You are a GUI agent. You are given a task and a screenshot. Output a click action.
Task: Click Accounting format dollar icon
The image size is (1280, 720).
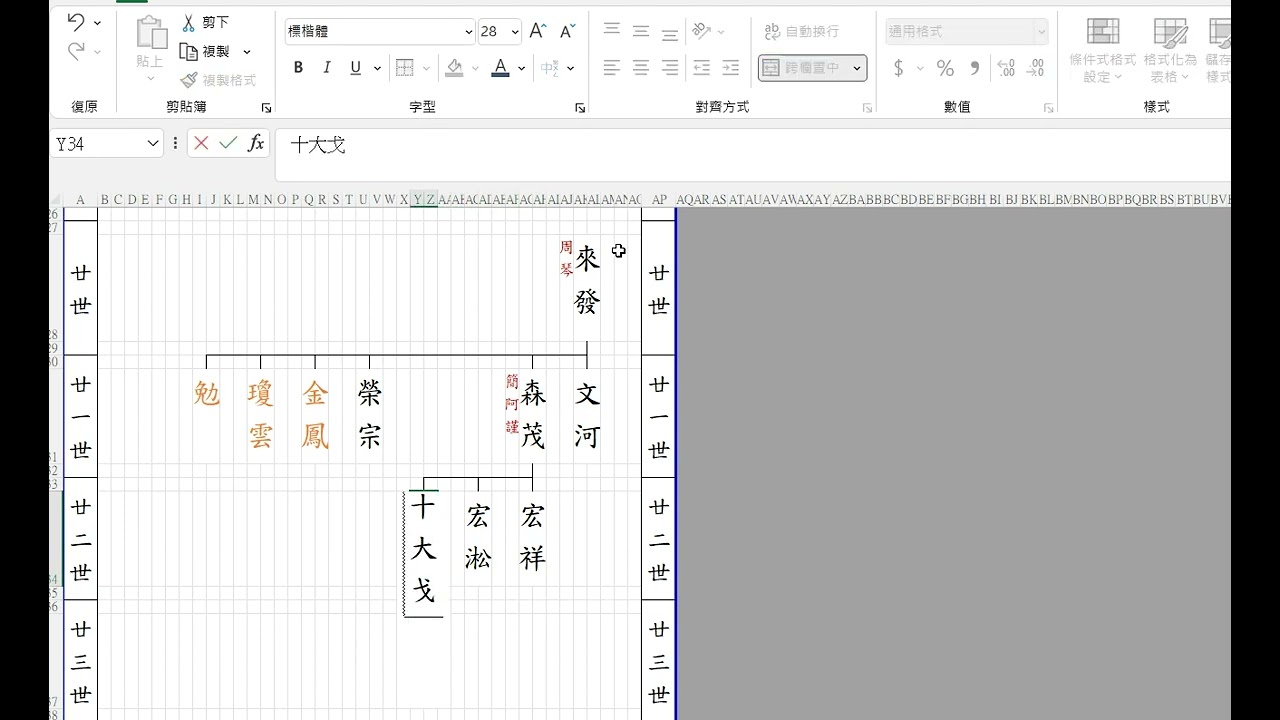pos(898,68)
